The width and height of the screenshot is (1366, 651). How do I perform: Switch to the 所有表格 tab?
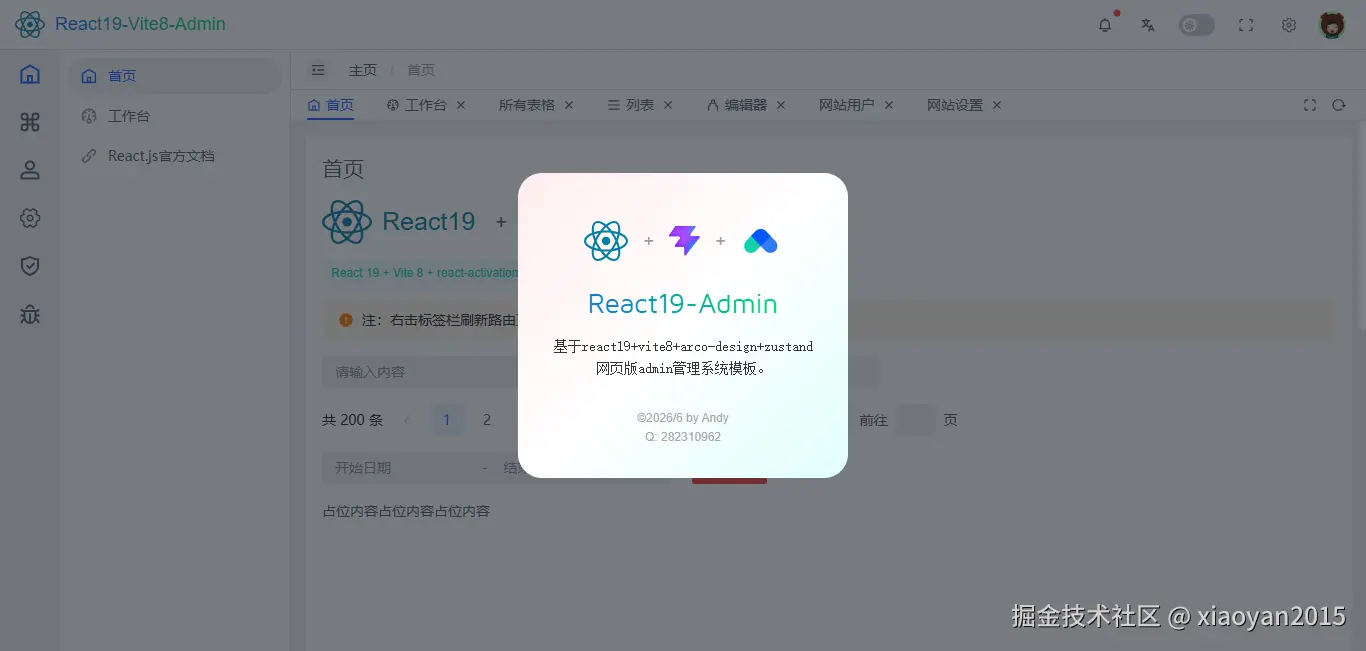[527, 105]
